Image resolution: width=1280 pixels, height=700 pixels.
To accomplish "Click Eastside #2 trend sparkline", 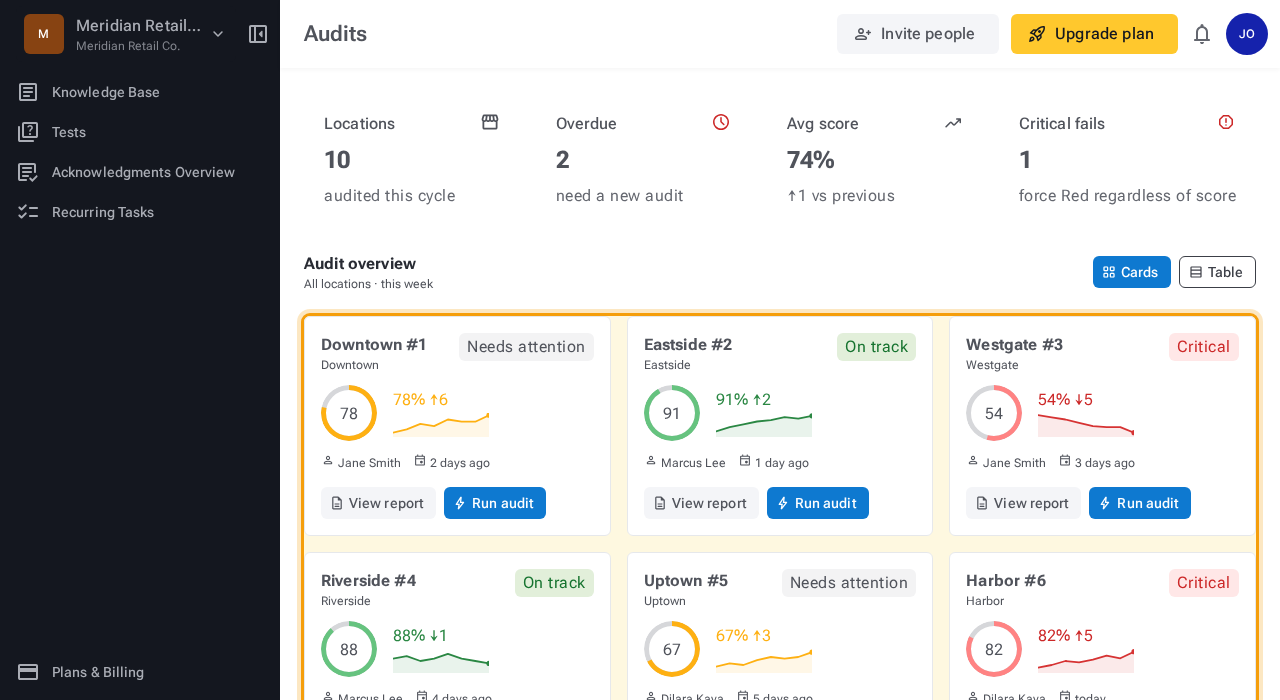I will pos(764,424).
